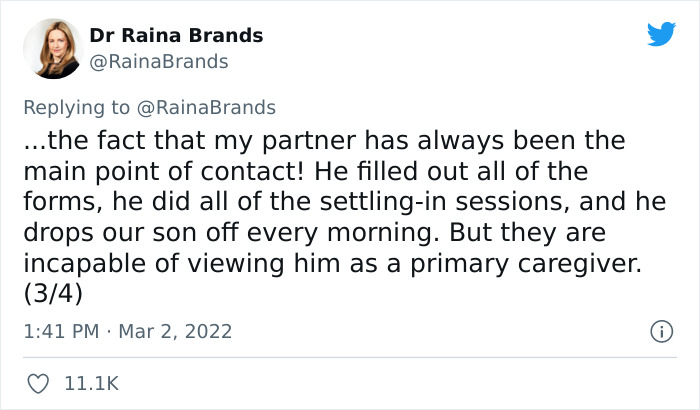This screenshot has width=700, height=410.
Task: Open the @RainaBrands handle below the name
Action: click(x=159, y=62)
